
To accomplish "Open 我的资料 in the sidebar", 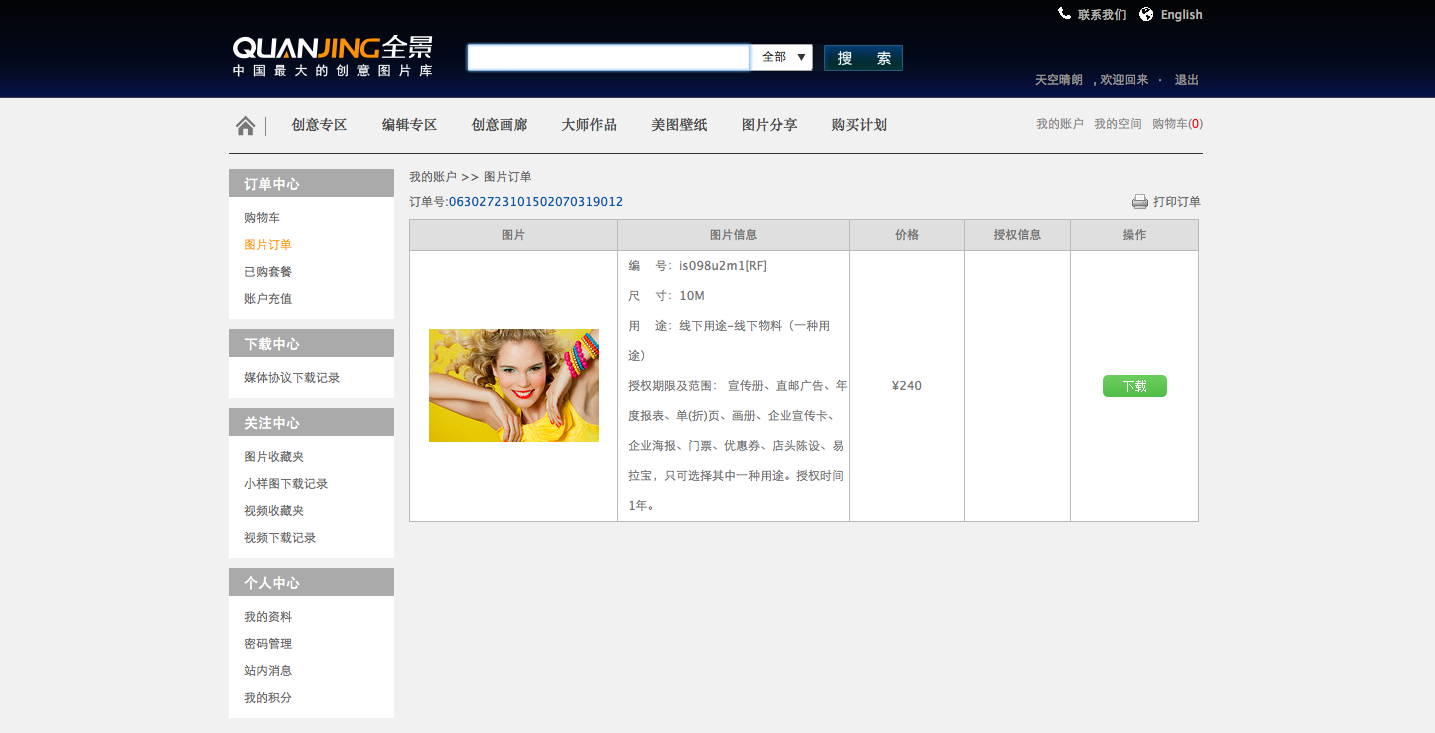I will pyautogui.click(x=268, y=617).
